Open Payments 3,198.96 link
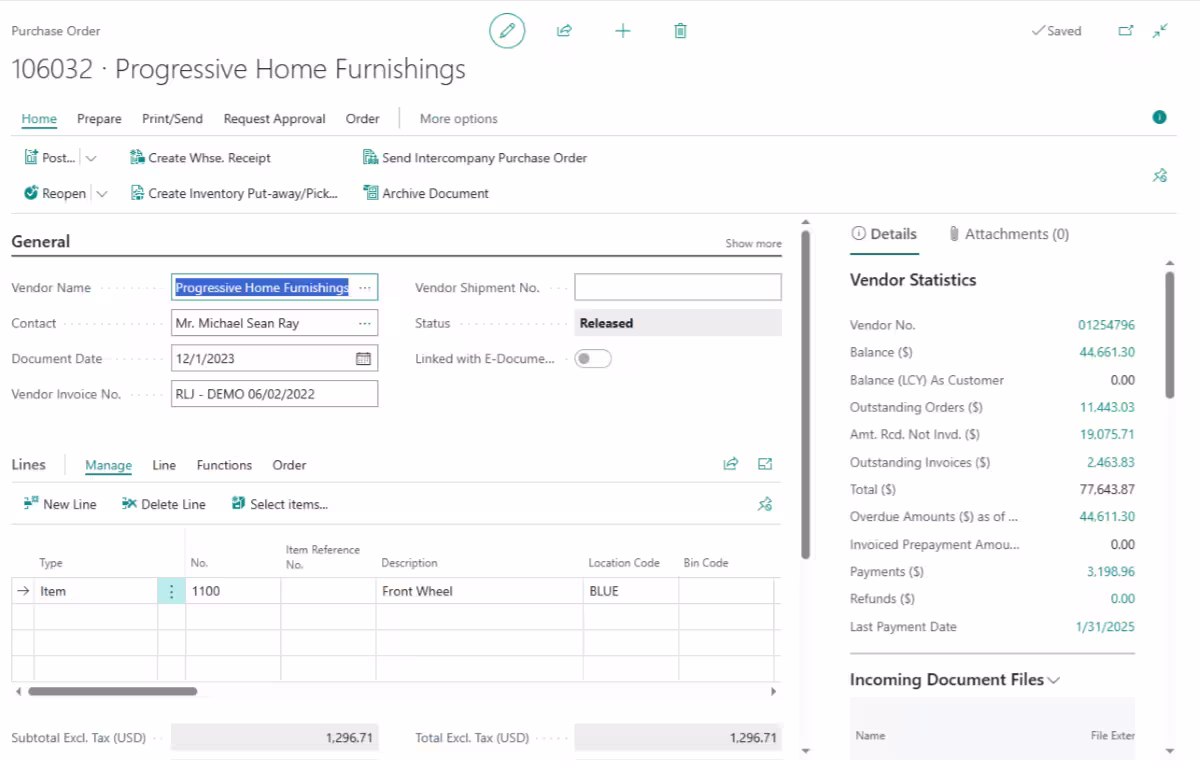This screenshot has height=760, width=1200. [x=1111, y=572]
